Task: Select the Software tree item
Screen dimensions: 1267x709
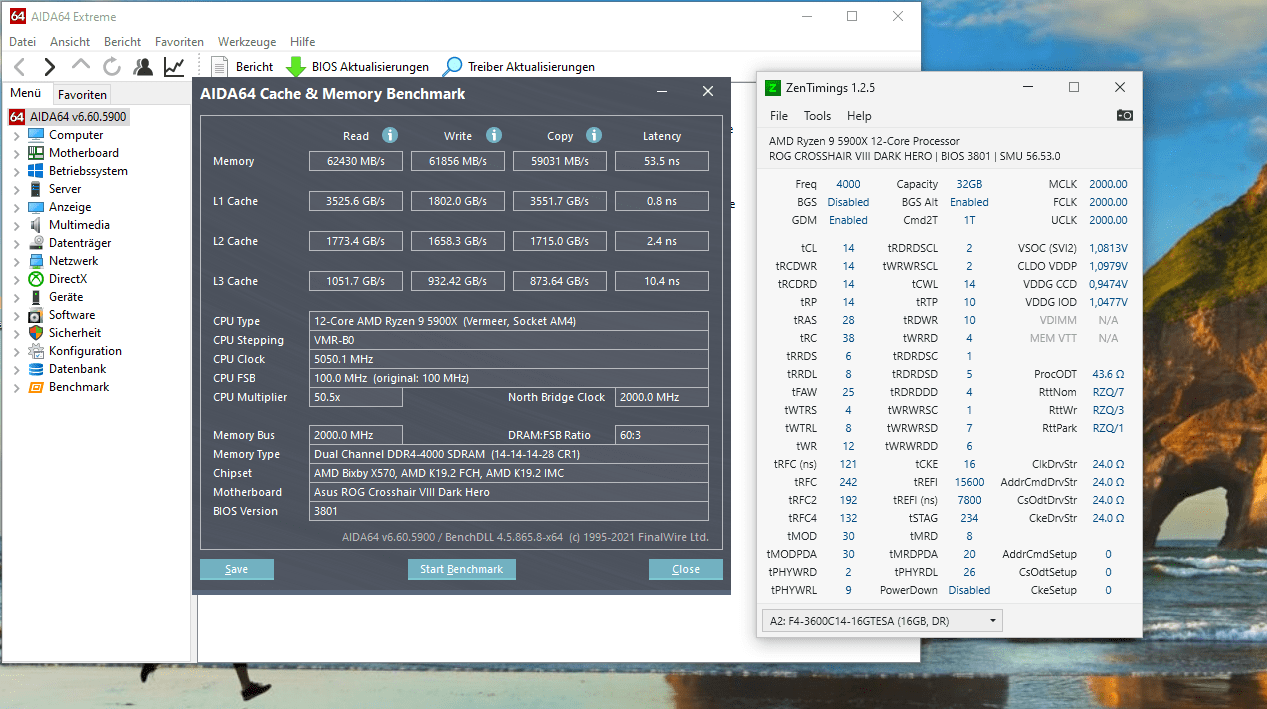Action: pos(72,315)
